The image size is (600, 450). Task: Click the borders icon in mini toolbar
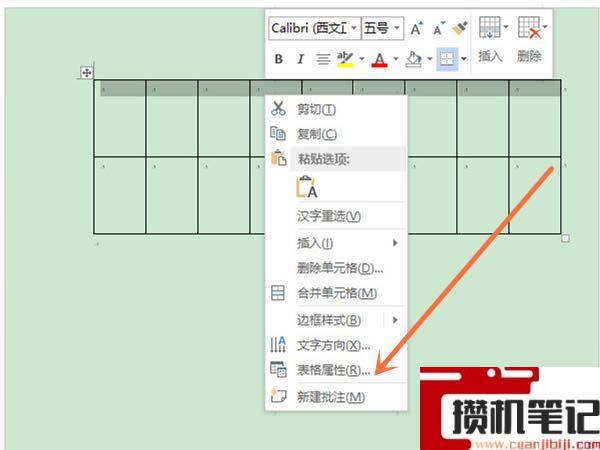click(x=447, y=59)
